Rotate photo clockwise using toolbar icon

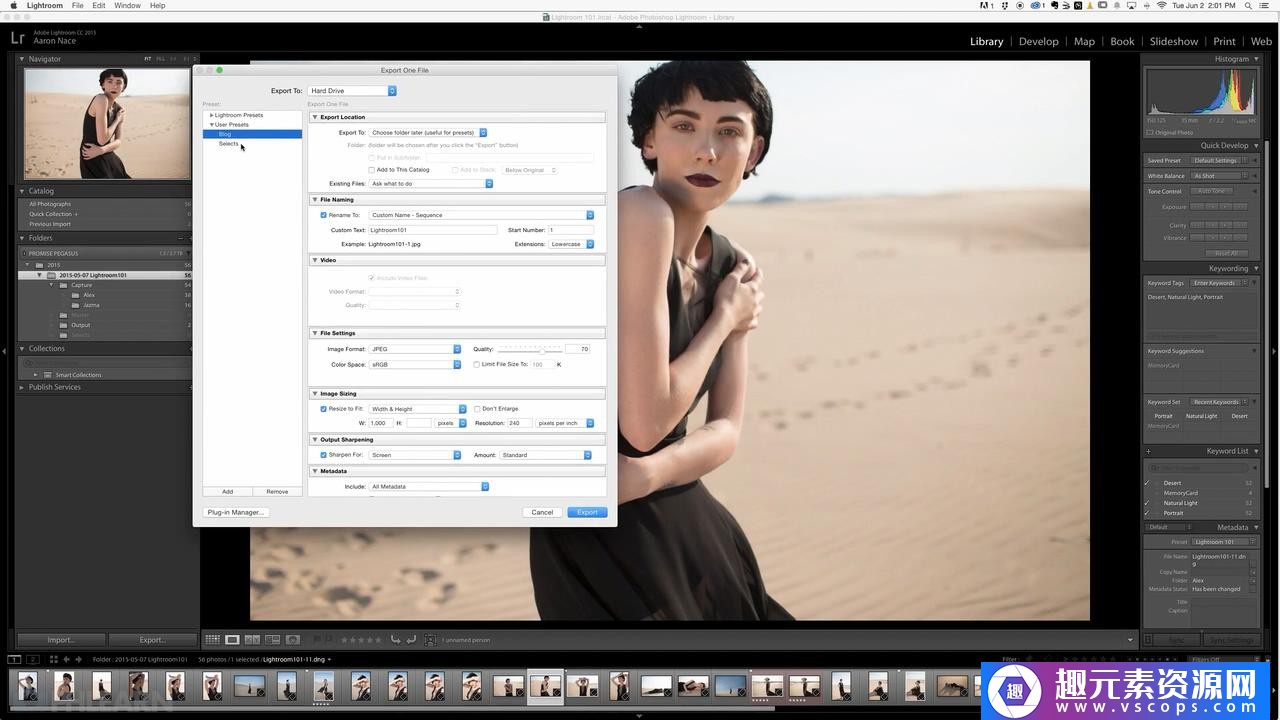[x=411, y=639]
